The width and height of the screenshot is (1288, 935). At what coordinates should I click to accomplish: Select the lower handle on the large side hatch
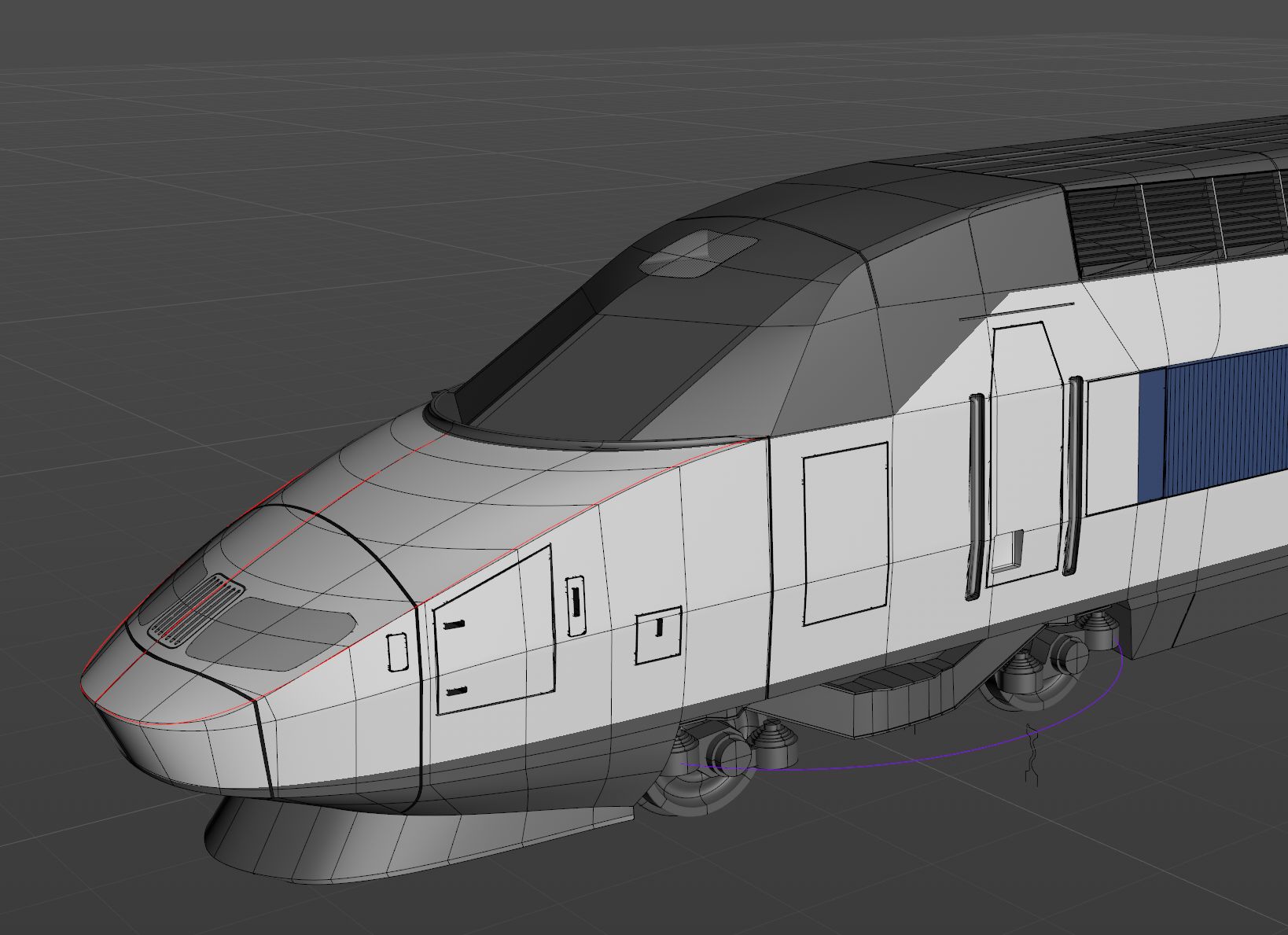(454, 691)
